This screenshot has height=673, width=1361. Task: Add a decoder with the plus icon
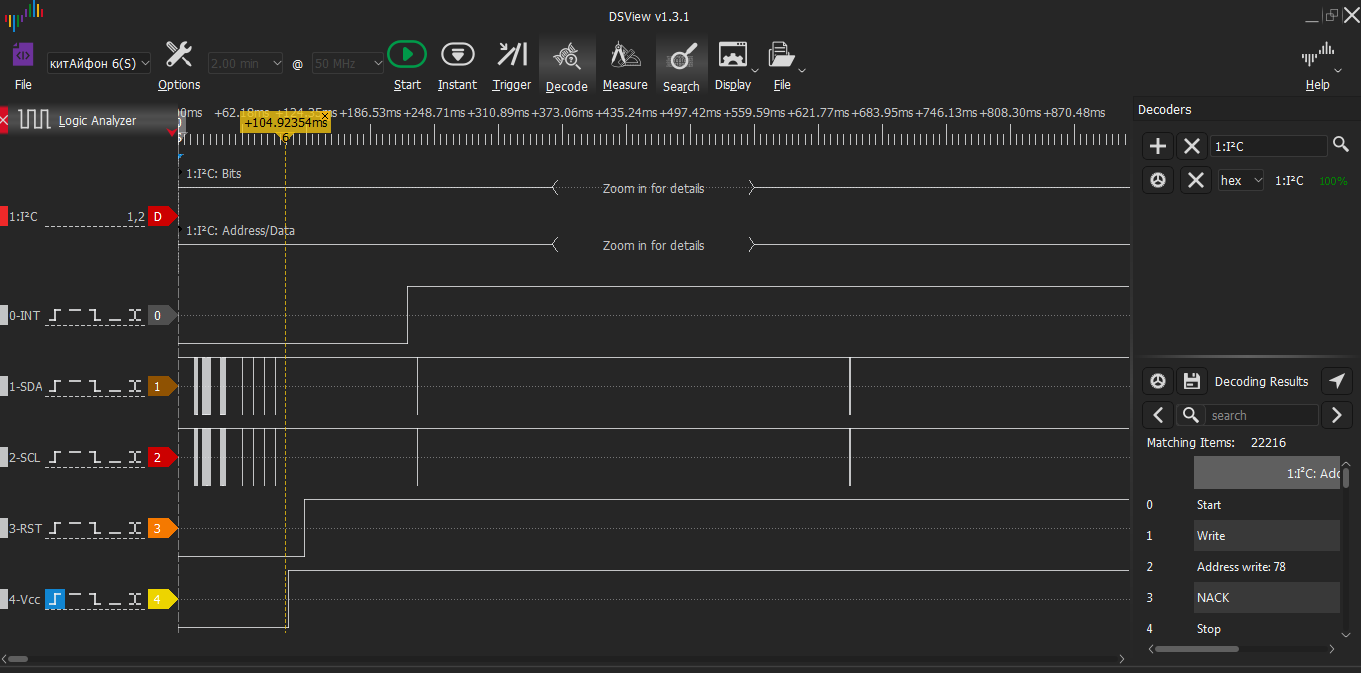(1158, 147)
